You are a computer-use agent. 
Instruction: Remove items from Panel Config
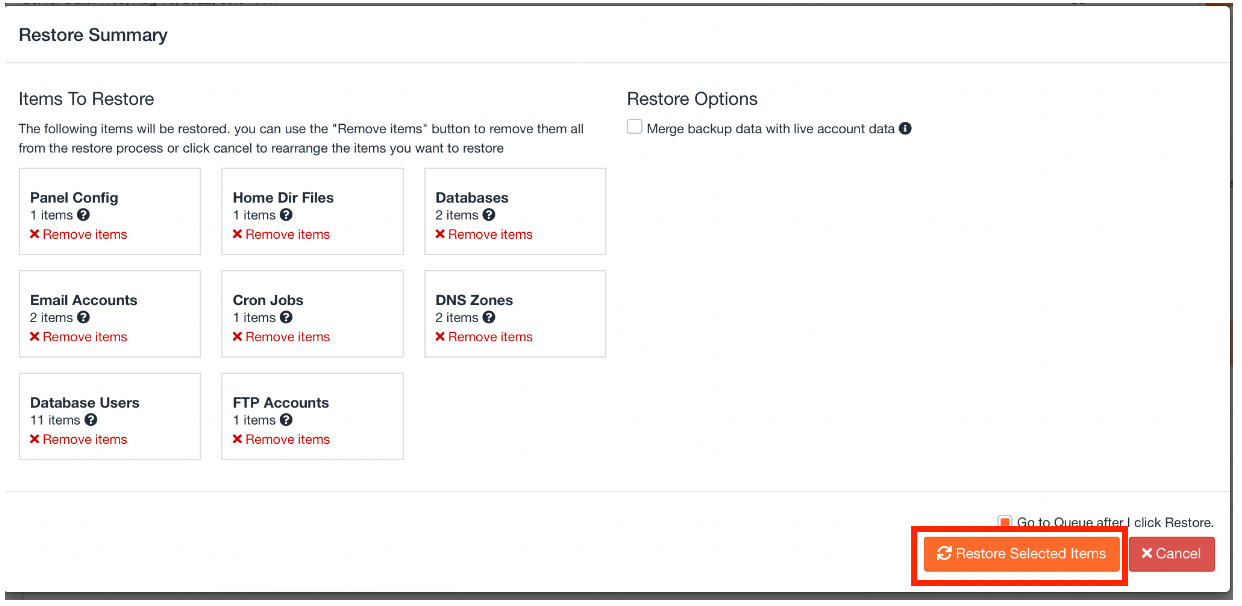pos(79,235)
